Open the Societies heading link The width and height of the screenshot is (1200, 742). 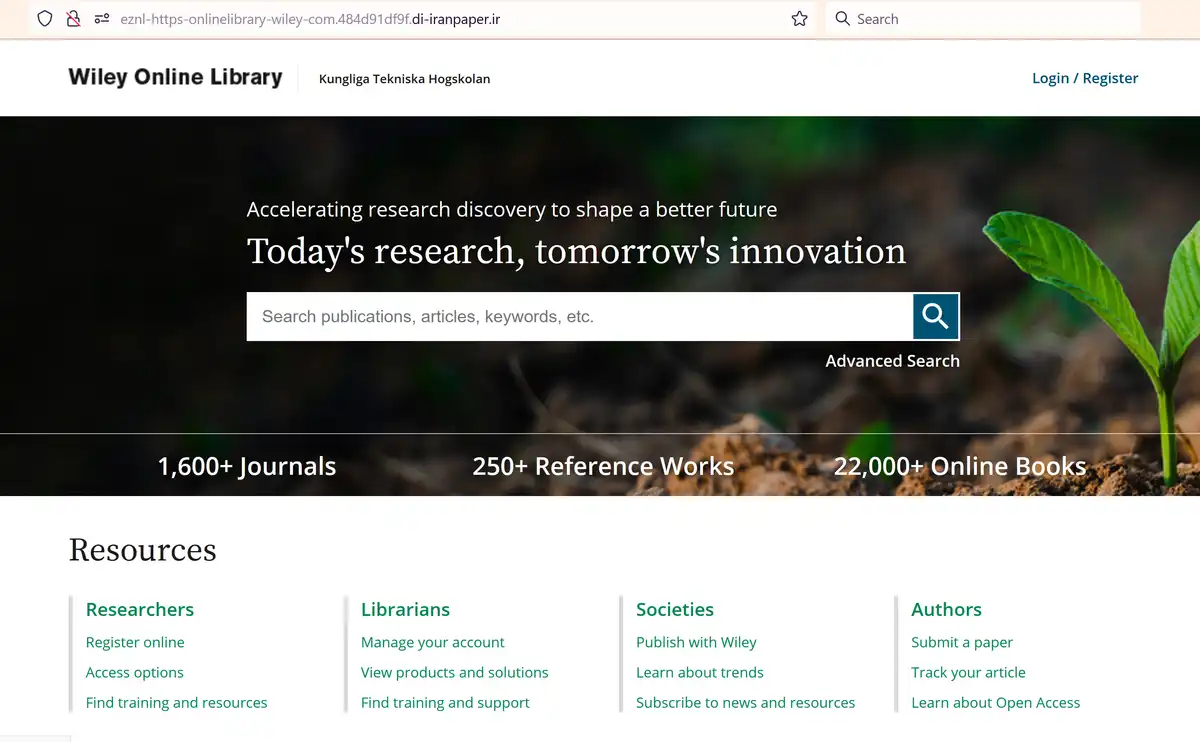point(675,609)
